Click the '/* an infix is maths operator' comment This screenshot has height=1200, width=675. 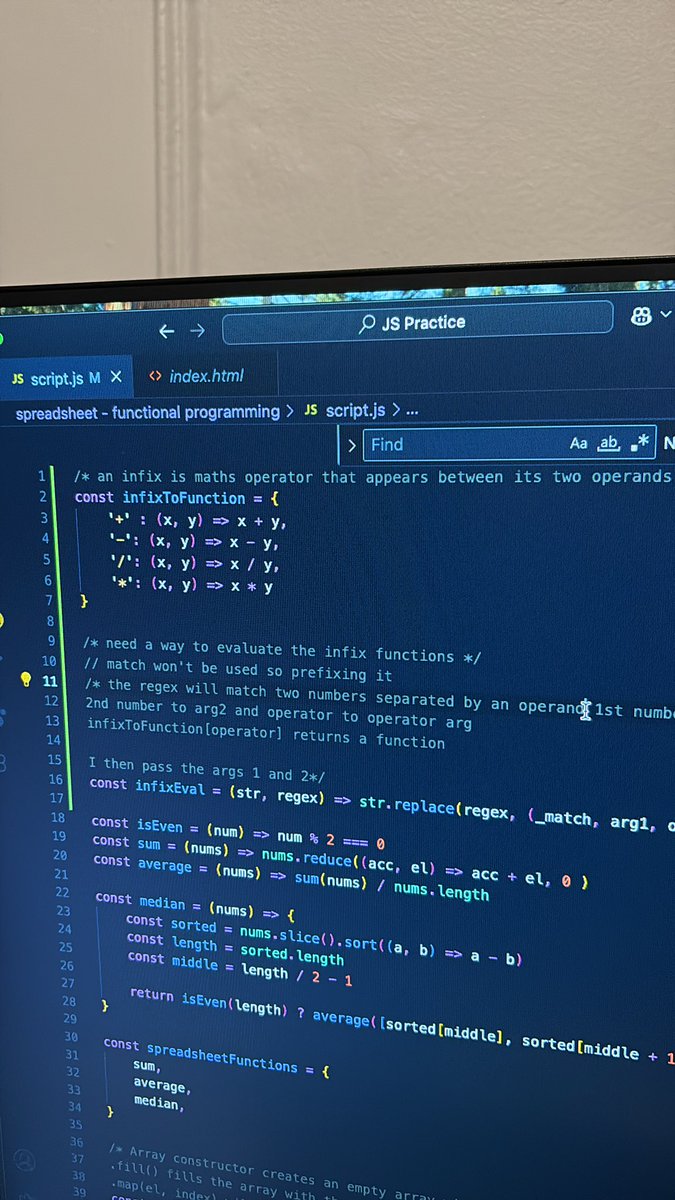(373, 477)
